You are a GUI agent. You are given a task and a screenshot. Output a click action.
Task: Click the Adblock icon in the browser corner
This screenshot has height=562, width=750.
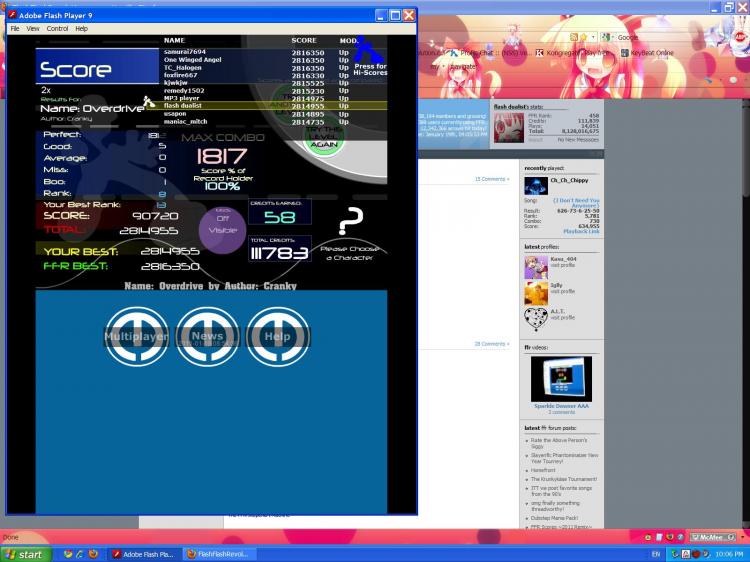(x=741, y=37)
